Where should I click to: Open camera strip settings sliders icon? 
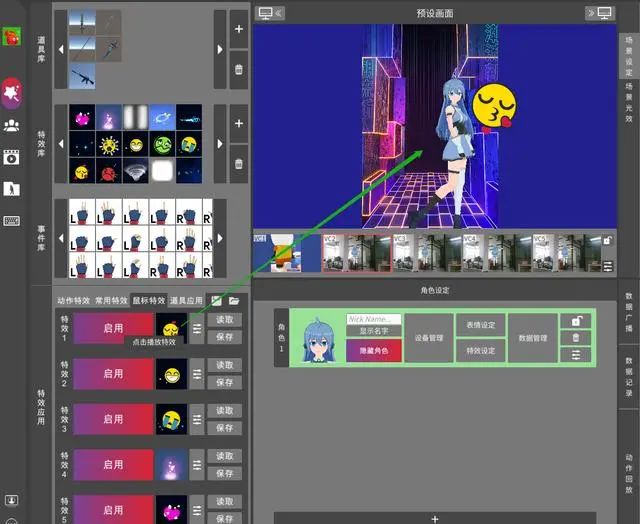608,266
